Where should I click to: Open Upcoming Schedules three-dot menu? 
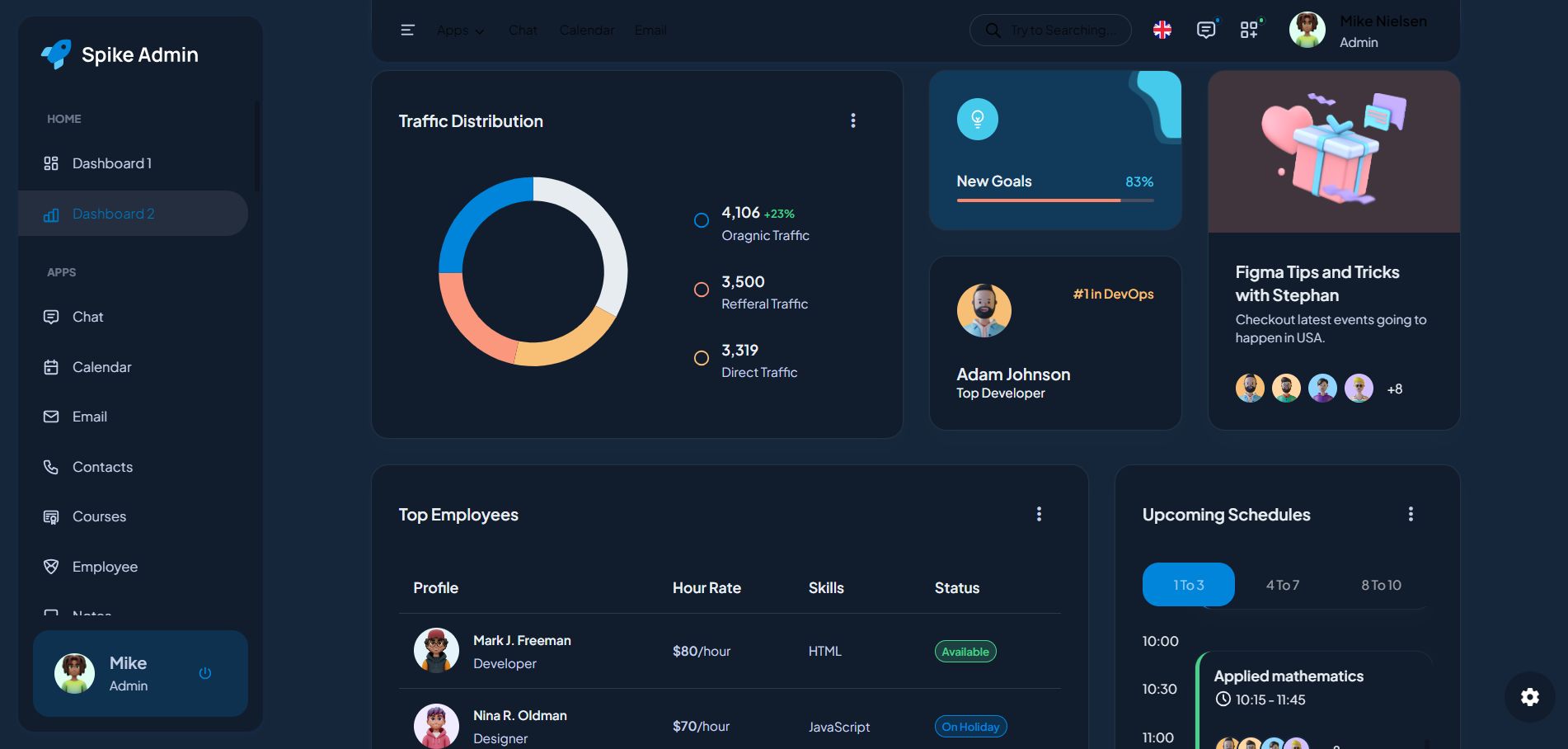click(x=1411, y=515)
